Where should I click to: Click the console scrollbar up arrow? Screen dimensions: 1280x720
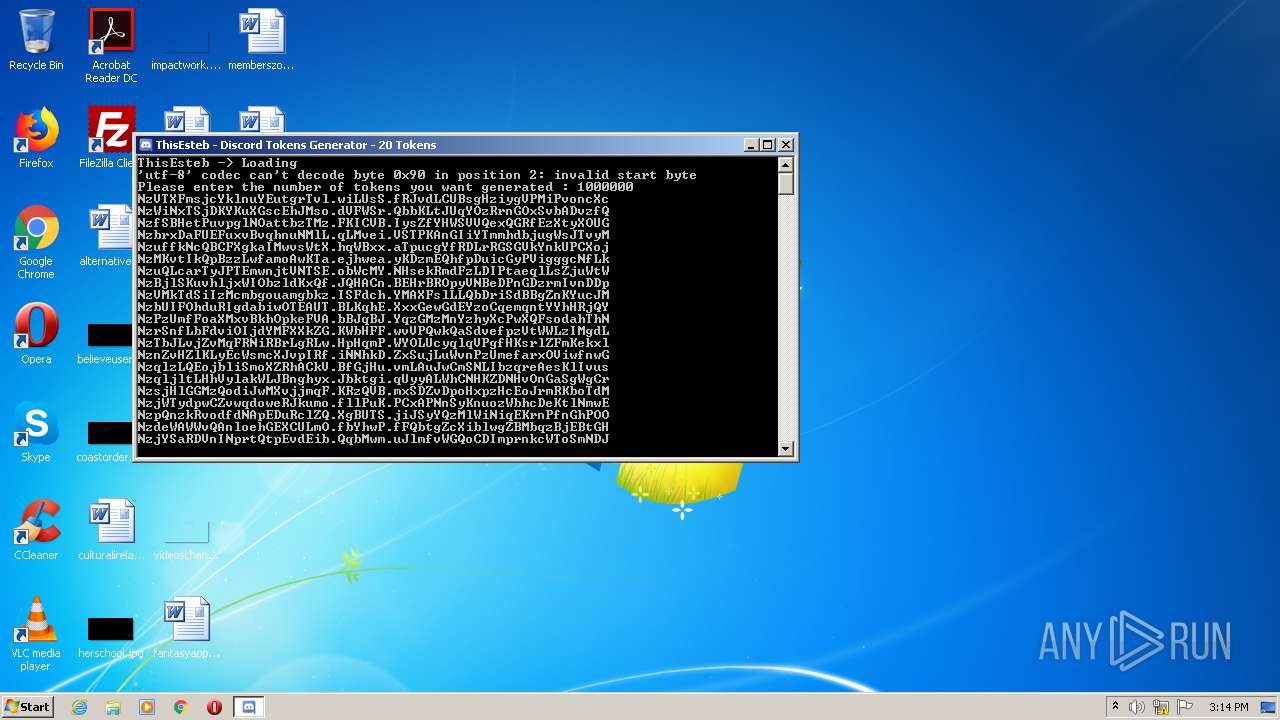click(786, 165)
